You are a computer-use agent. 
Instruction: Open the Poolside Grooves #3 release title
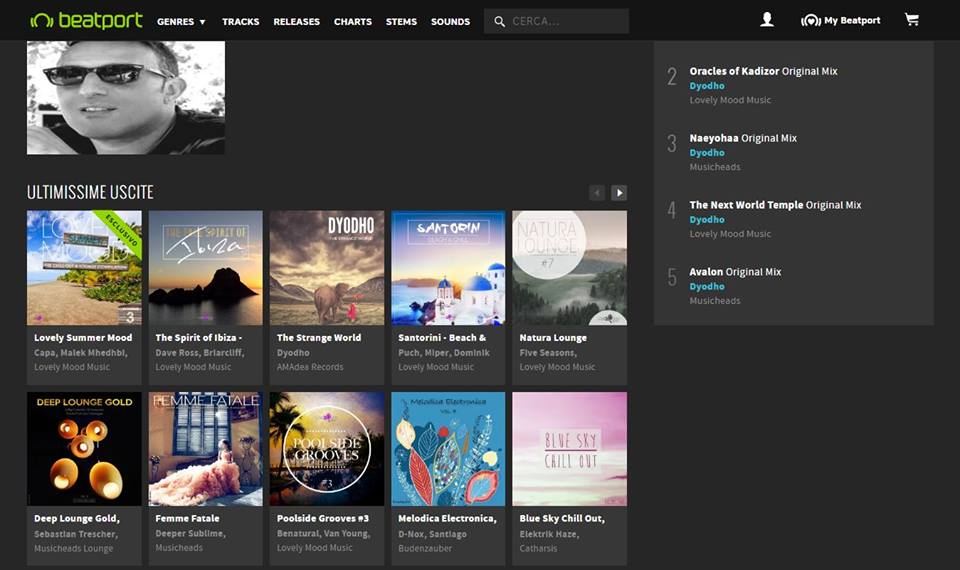coord(323,519)
